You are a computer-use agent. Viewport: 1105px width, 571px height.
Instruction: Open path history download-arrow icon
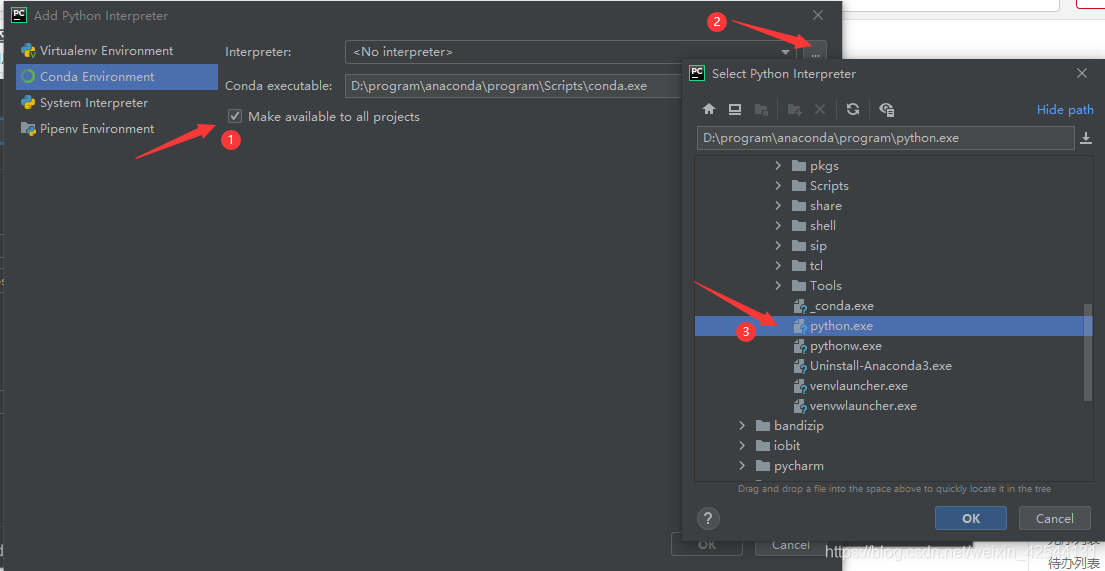point(1086,138)
